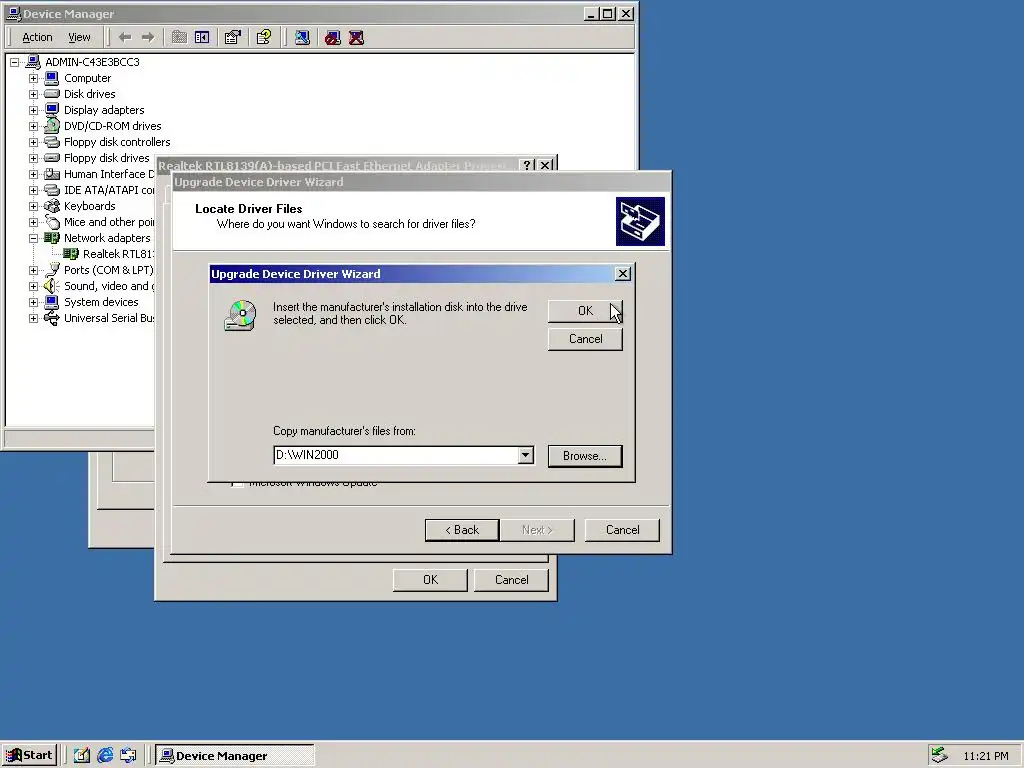Click OK in the Realtek adapter properties window
This screenshot has height=768, width=1024.
(x=430, y=580)
